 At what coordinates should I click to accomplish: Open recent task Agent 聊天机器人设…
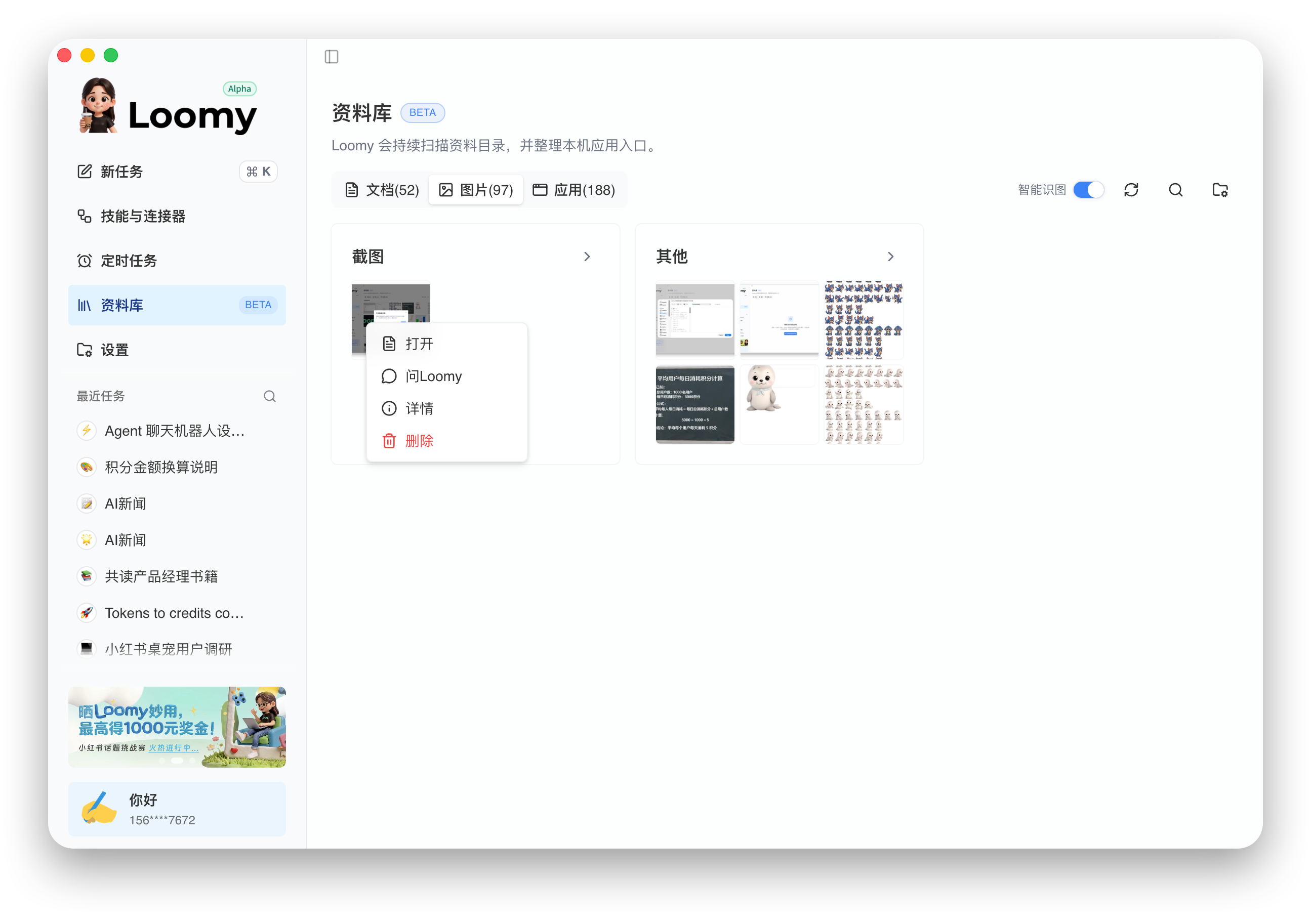(x=177, y=430)
